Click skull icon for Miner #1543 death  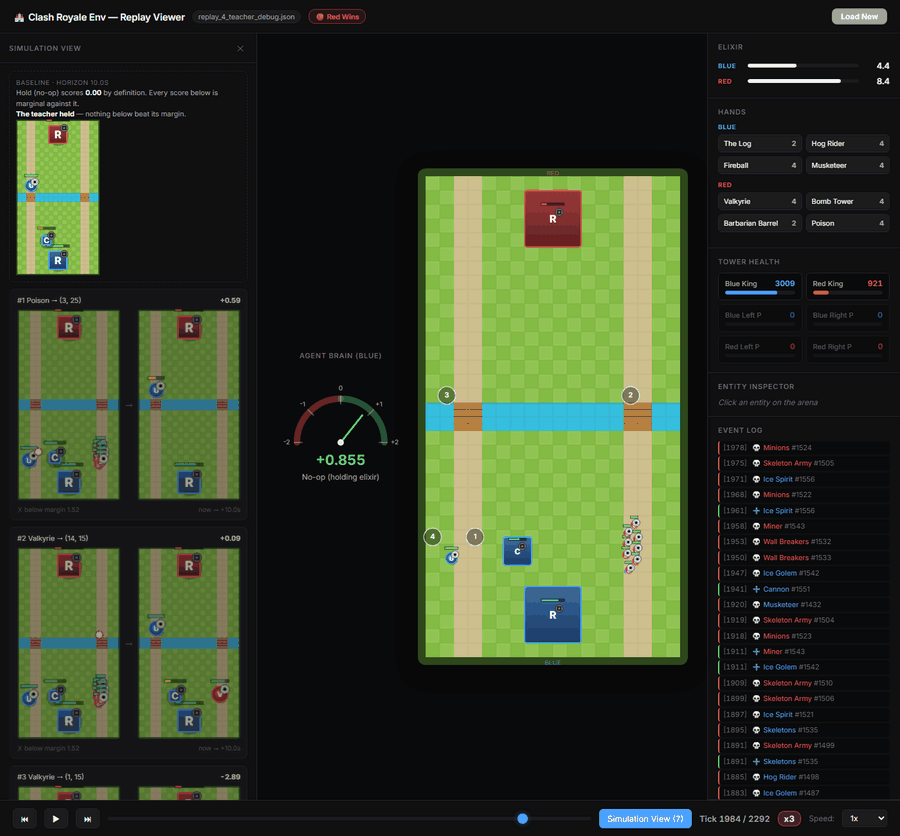point(757,527)
